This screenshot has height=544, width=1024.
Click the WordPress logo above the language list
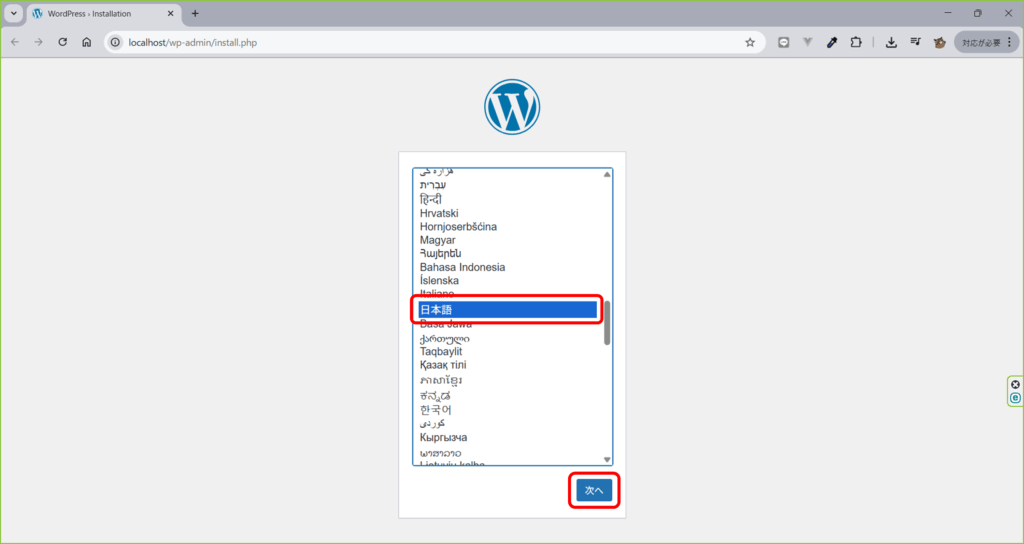click(x=512, y=107)
